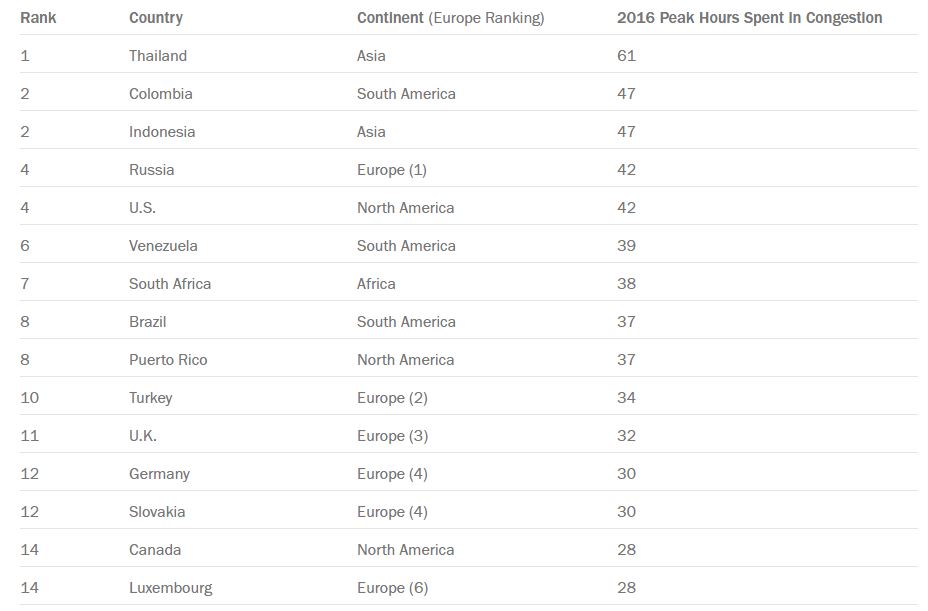Click the 2016 Peak Hours header

pos(749,18)
